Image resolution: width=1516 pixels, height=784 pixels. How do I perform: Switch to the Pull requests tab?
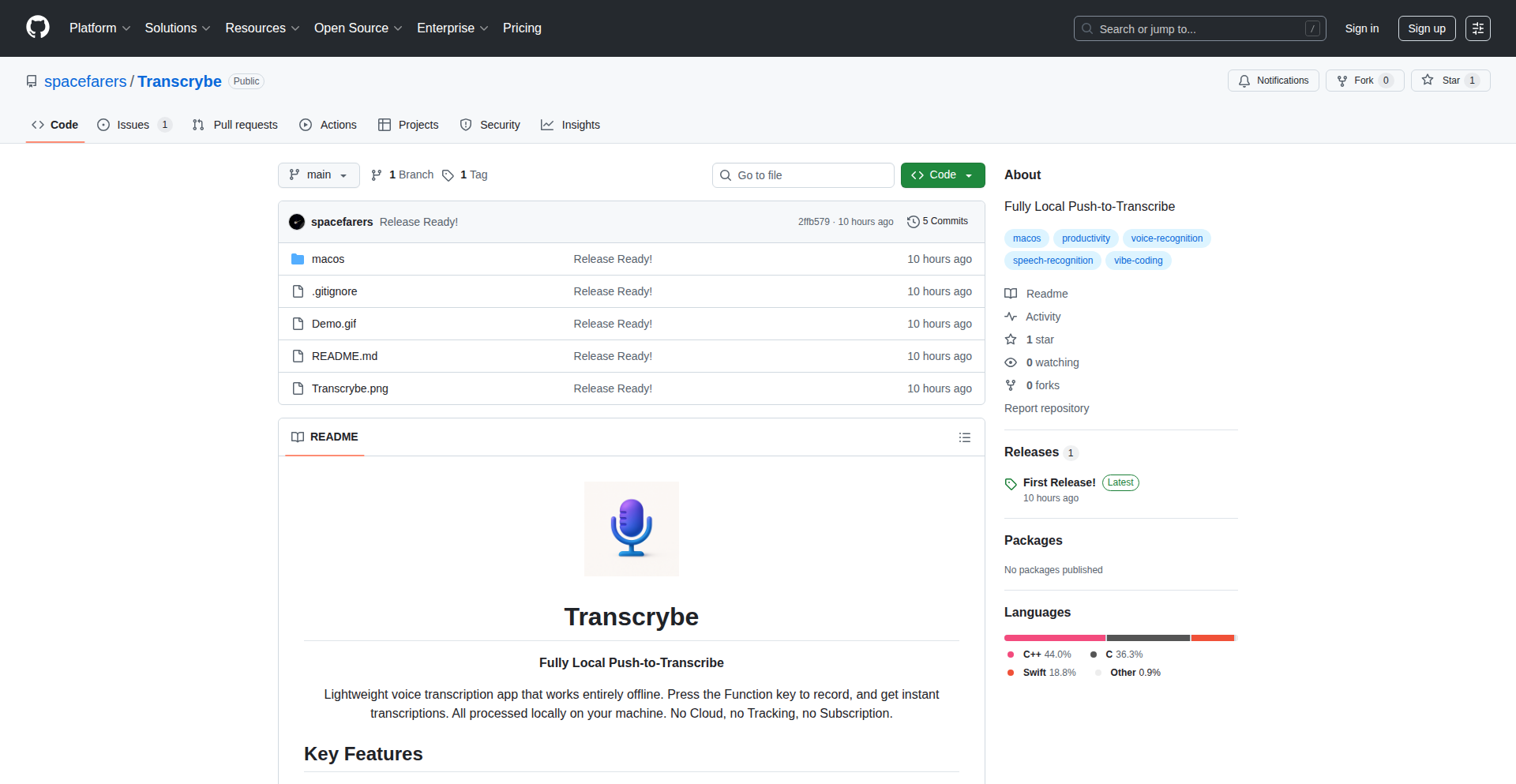(x=235, y=125)
